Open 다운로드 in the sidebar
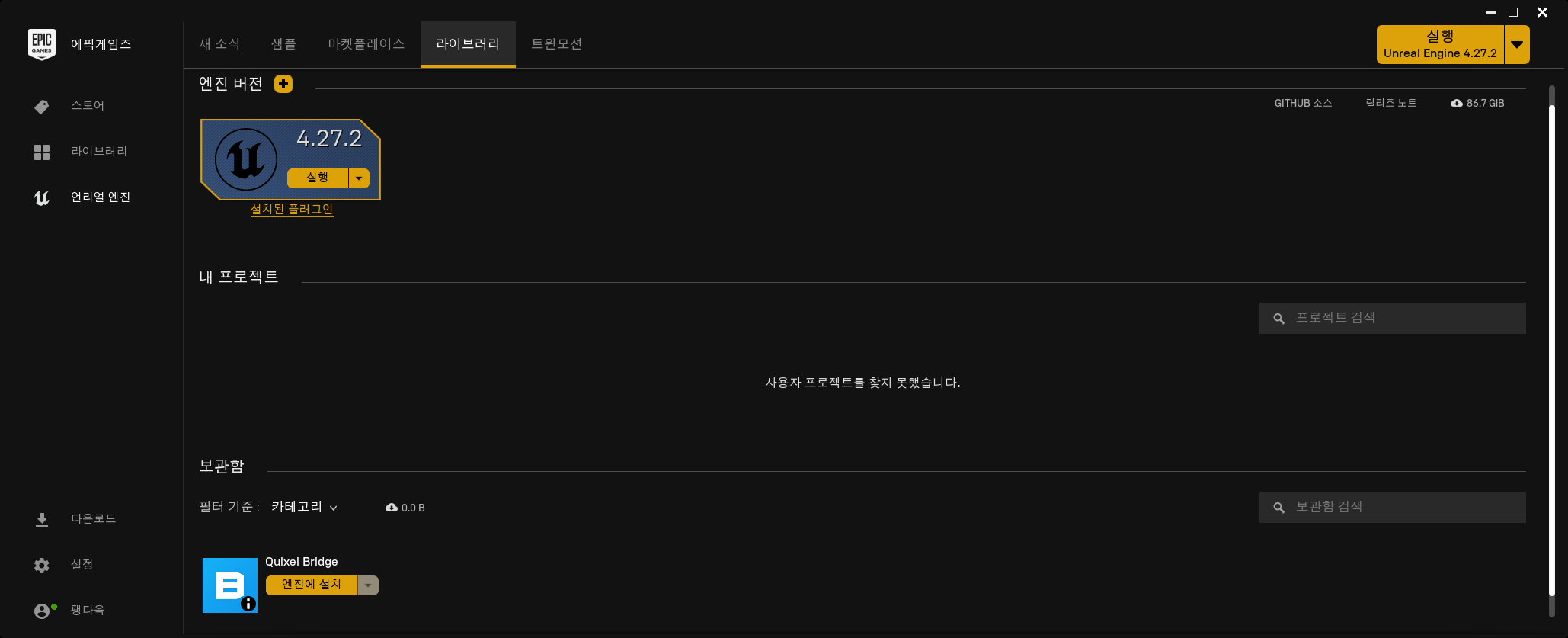 pos(94,518)
